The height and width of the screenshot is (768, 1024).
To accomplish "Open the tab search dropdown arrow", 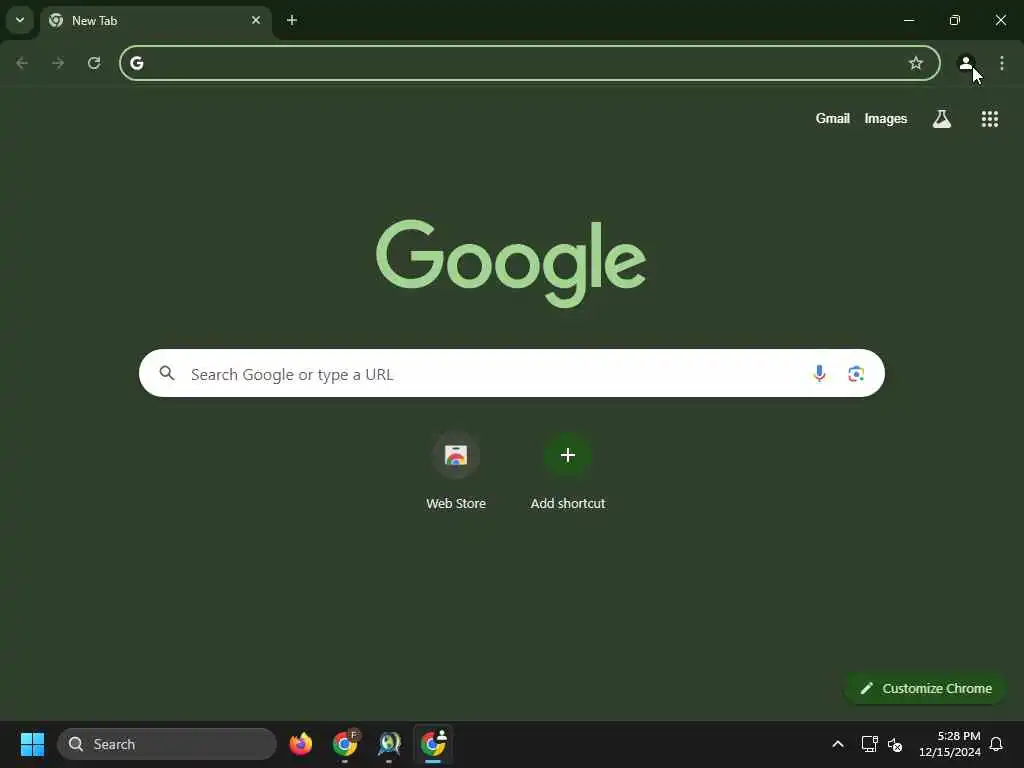I will 20,20.
